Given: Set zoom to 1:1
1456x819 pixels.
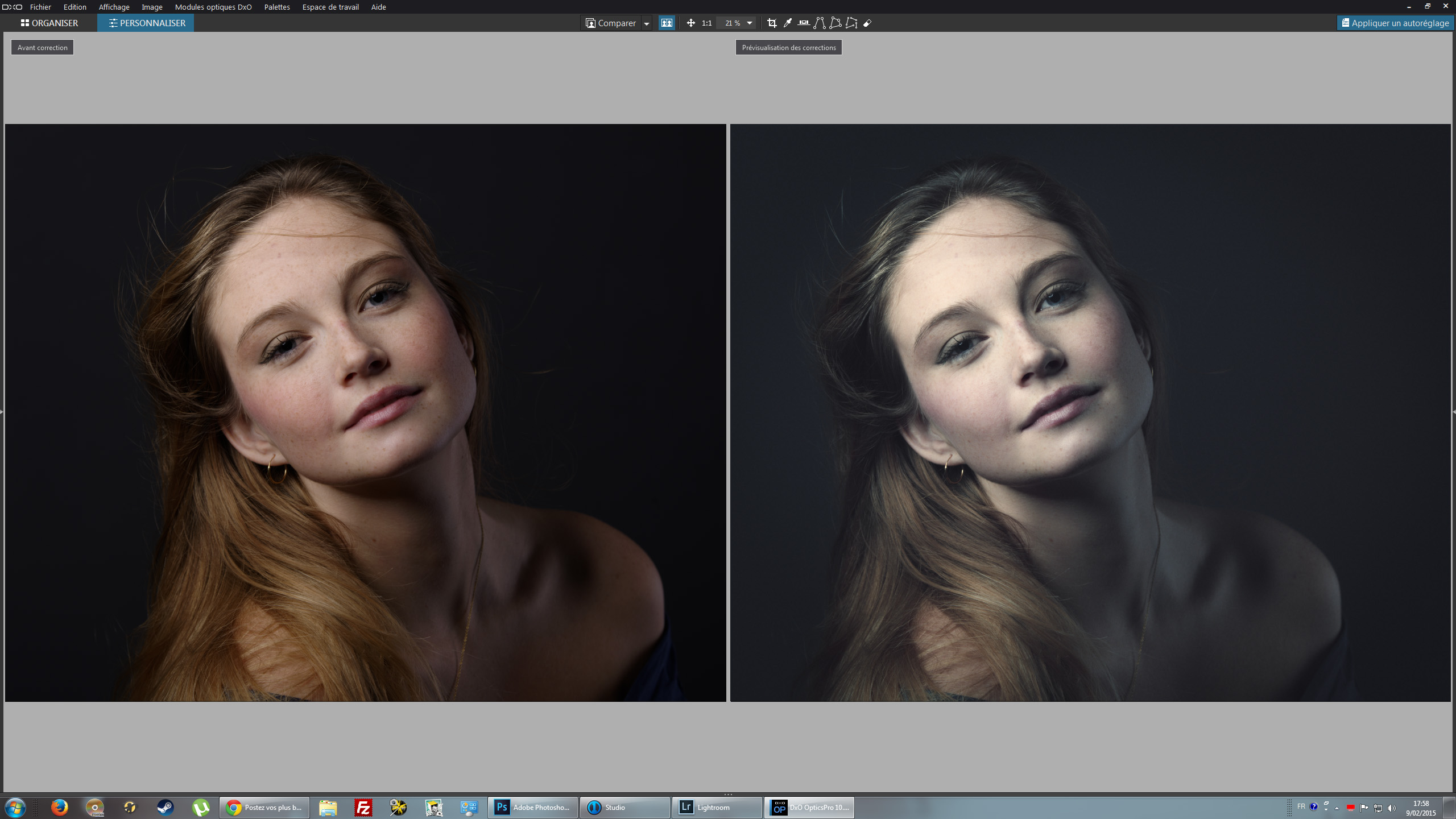Looking at the screenshot, I should pos(706,23).
